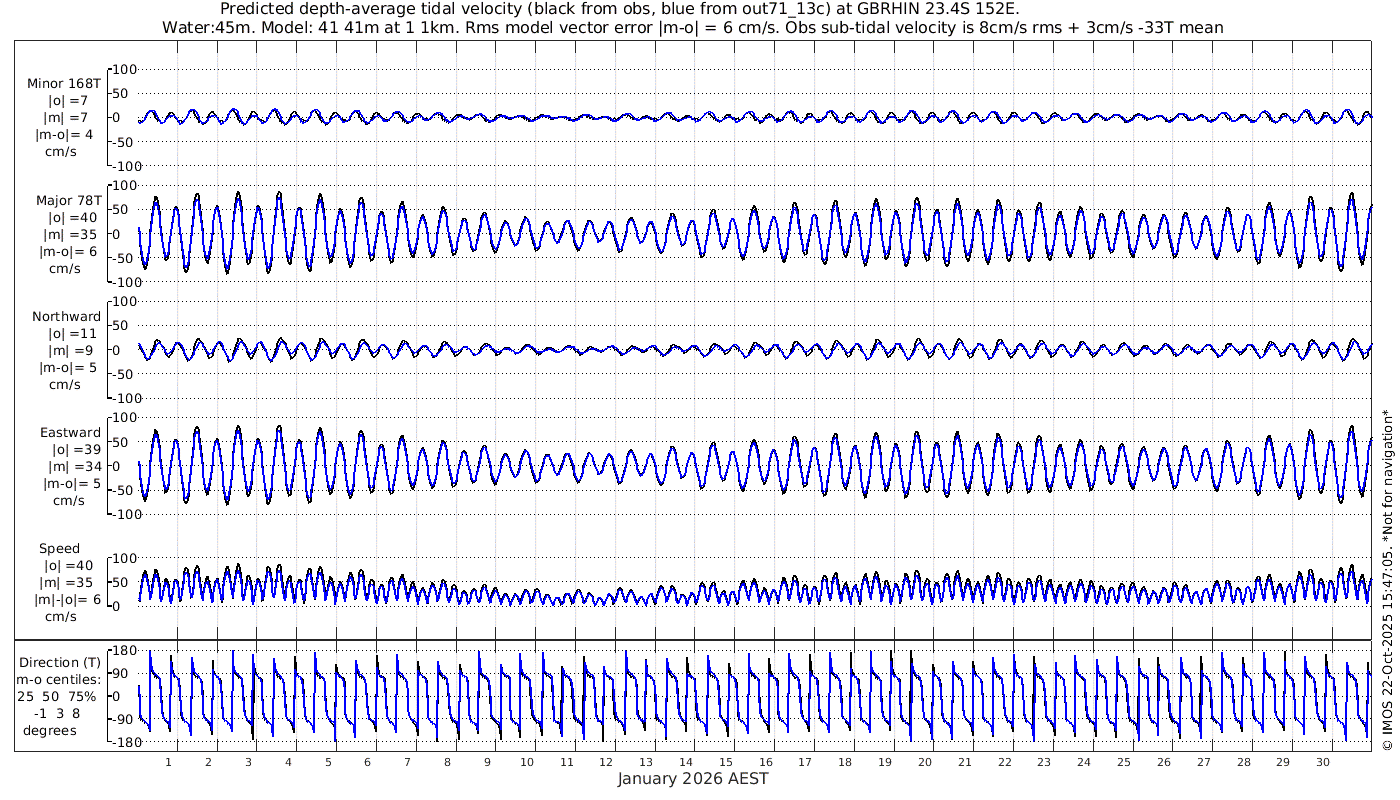Click "|m|-|o|= 6" in the Speed panel
1400x800 pixels.
pos(68,599)
